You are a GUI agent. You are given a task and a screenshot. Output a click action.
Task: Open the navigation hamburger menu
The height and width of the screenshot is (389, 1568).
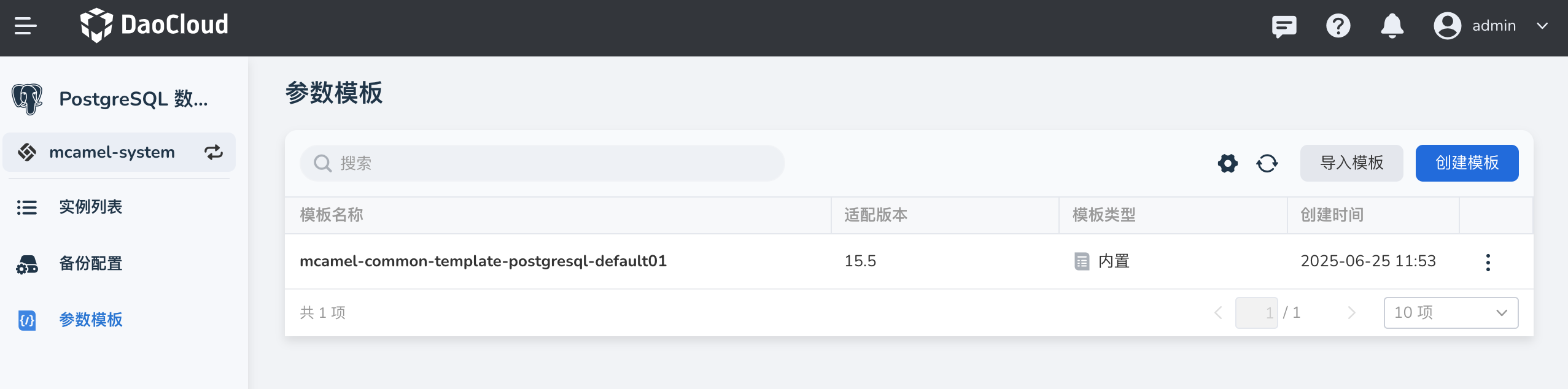click(25, 25)
